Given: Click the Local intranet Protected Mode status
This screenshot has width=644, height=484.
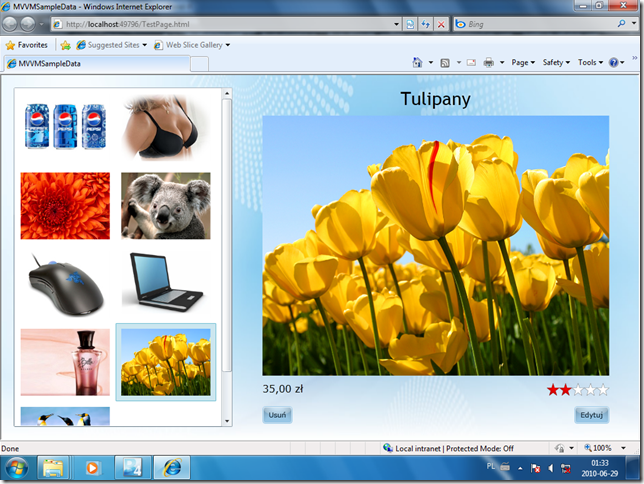Looking at the screenshot, I should coord(448,448).
